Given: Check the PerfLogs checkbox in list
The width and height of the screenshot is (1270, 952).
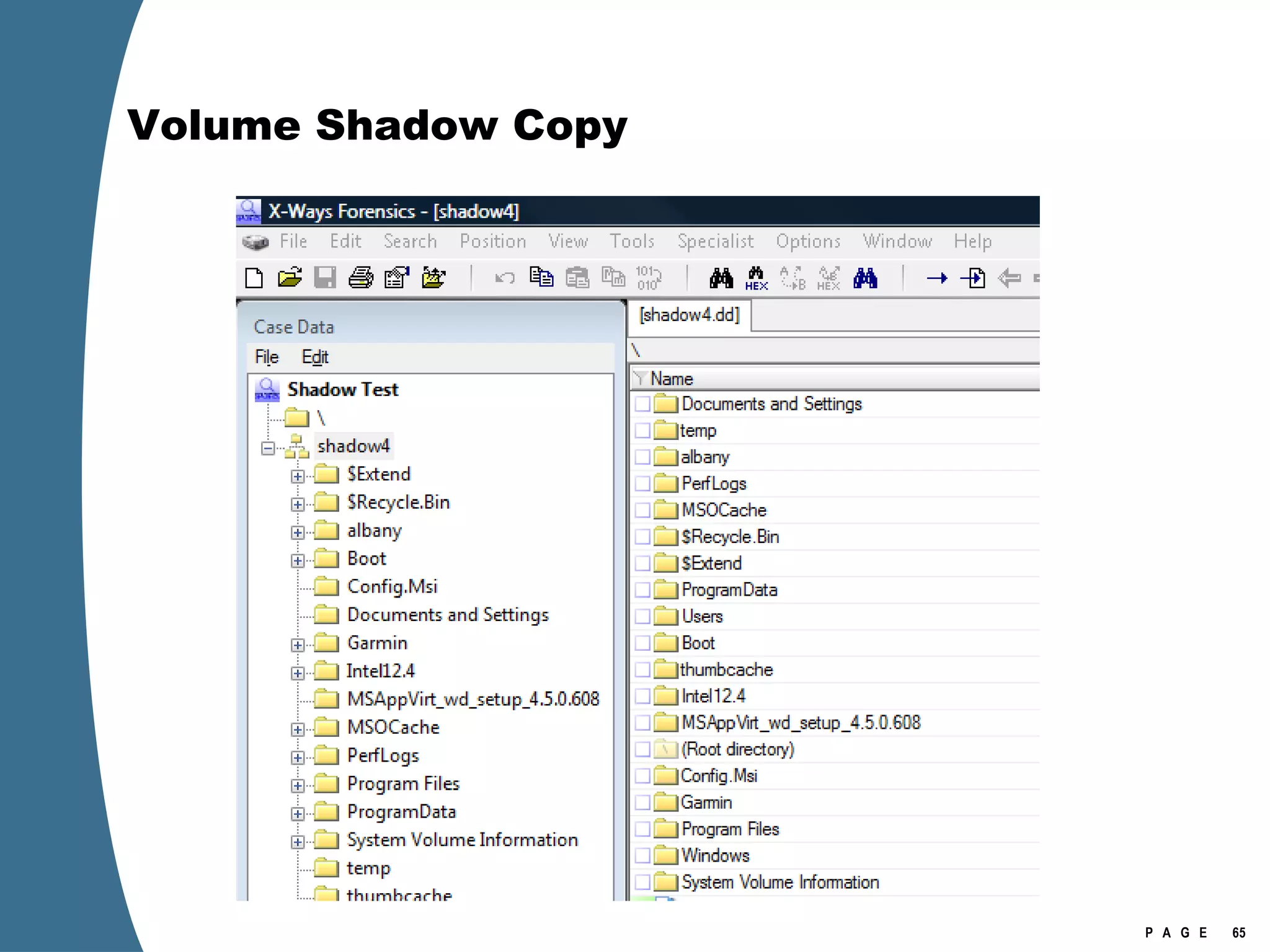Looking at the screenshot, I should [642, 484].
